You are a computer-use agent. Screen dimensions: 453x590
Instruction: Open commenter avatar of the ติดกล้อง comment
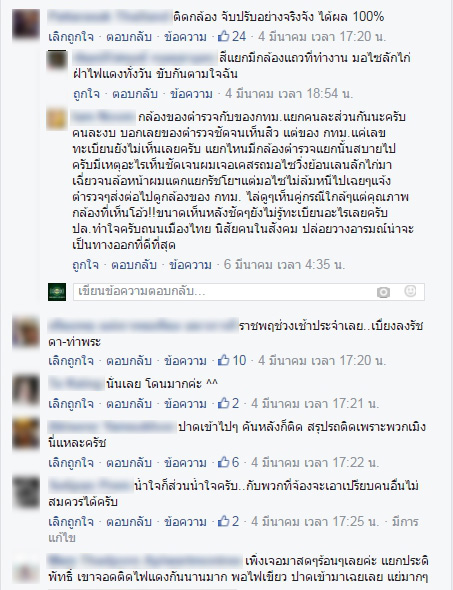[26, 24]
